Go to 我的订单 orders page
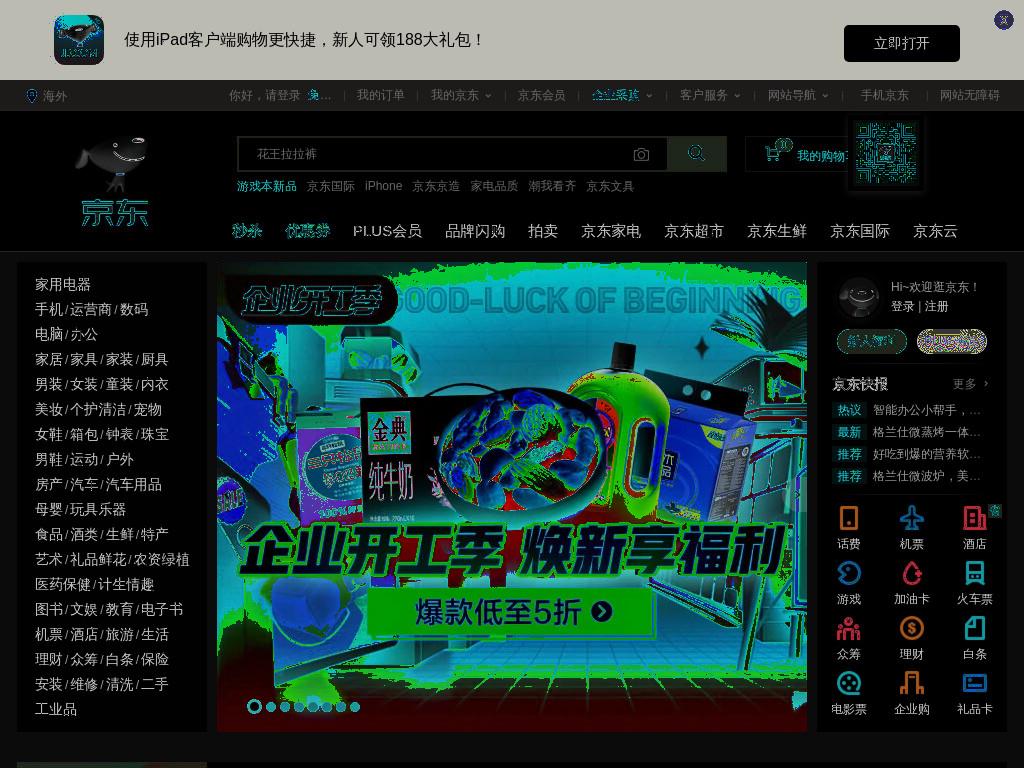 [x=381, y=95]
